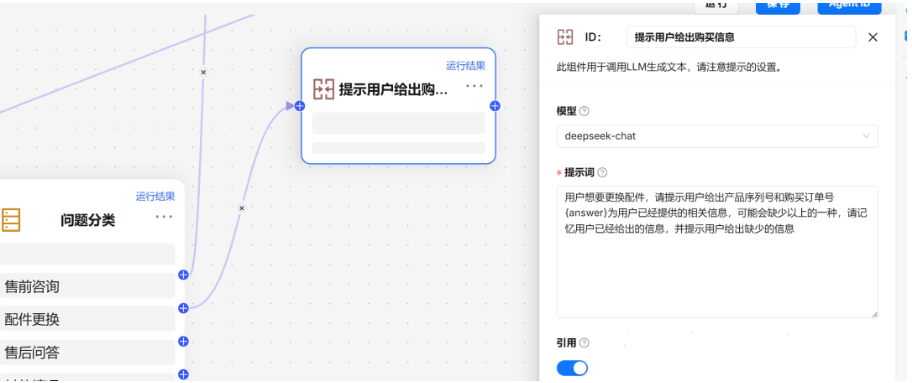Viewport: 912px width, 383px height.
Task: Click the 提示用户给出购… node title
Action: (x=394, y=90)
